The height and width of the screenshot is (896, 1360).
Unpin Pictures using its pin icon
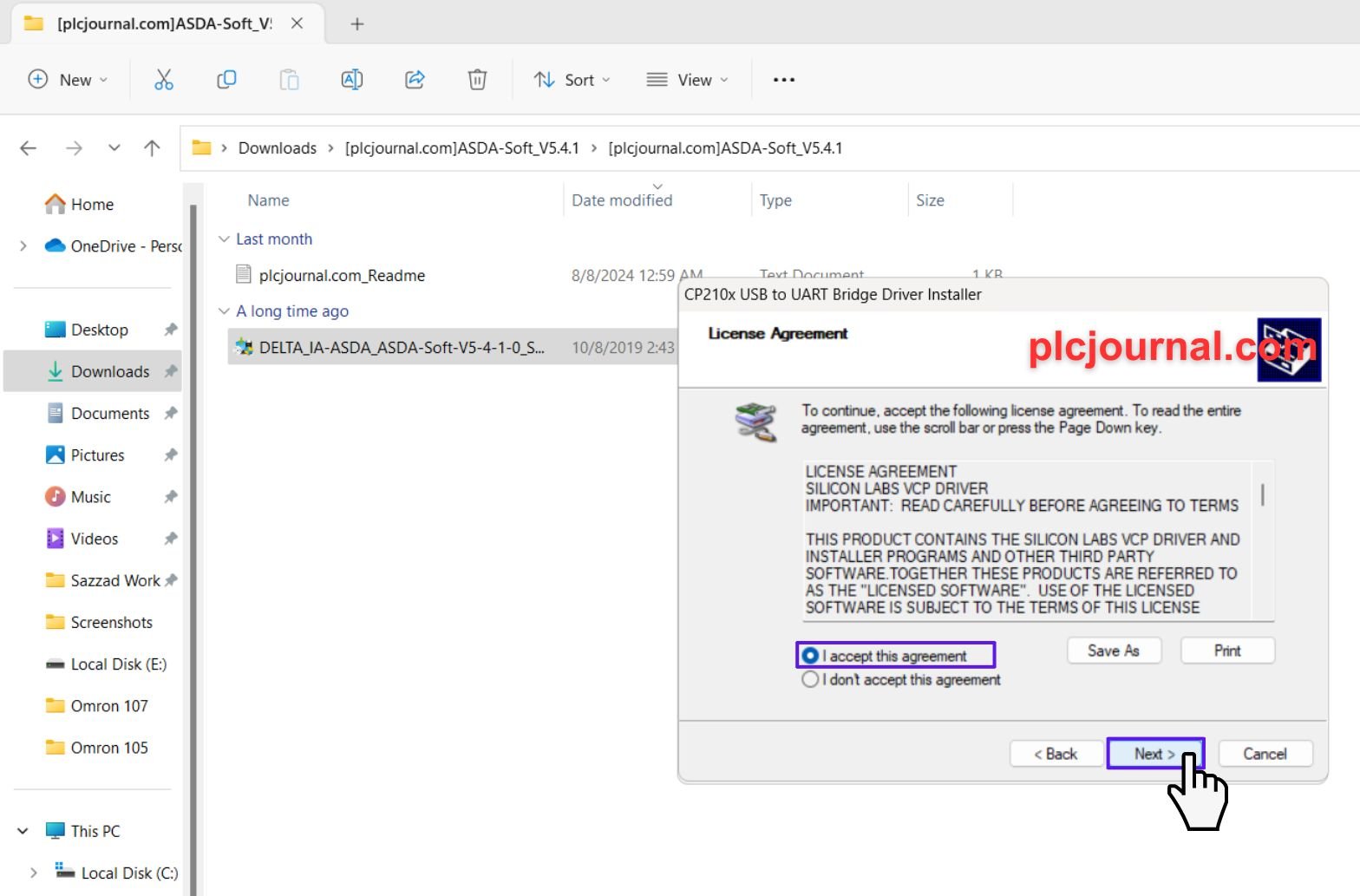[171, 455]
